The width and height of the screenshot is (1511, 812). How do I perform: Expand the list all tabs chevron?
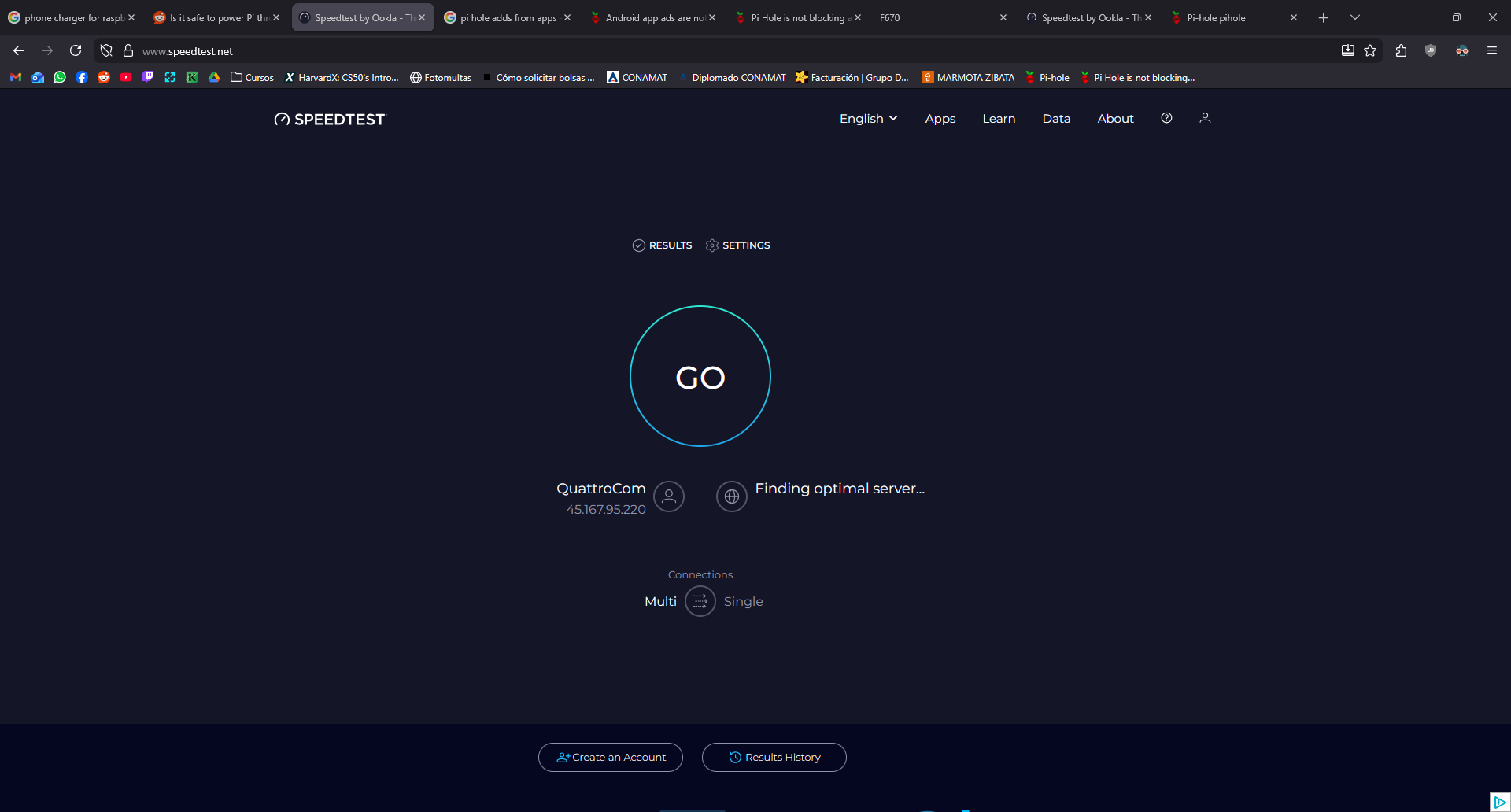[x=1354, y=17]
